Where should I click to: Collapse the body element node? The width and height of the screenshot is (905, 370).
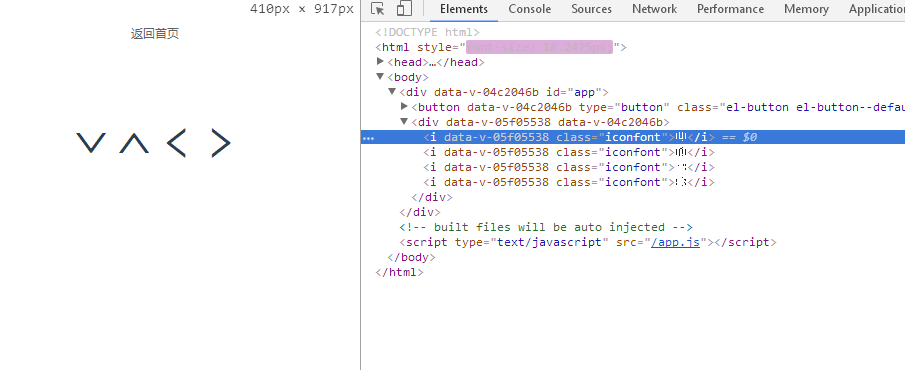point(380,76)
